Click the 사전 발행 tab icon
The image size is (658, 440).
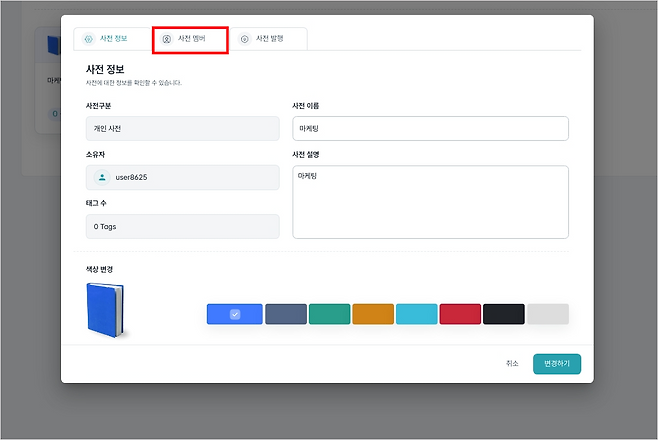coord(245,39)
